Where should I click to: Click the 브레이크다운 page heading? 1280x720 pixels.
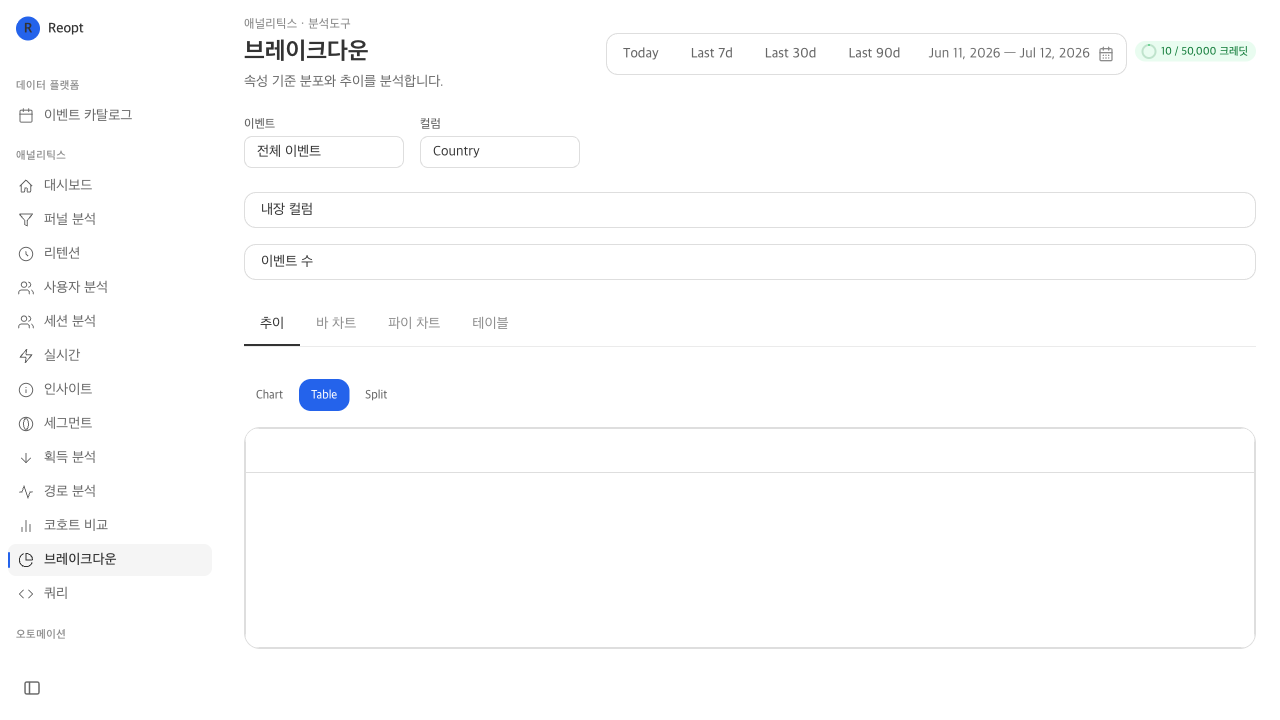(x=306, y=50)
